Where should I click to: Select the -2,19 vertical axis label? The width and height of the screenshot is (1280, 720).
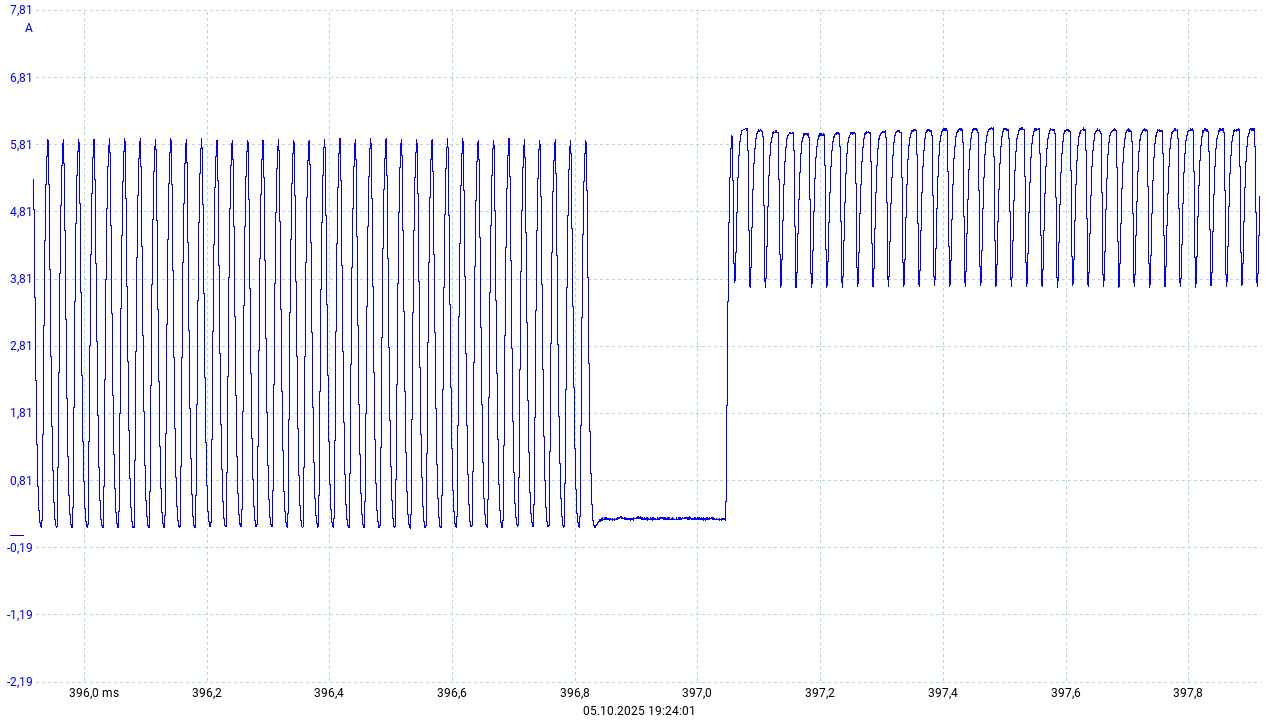pos(20,681)
